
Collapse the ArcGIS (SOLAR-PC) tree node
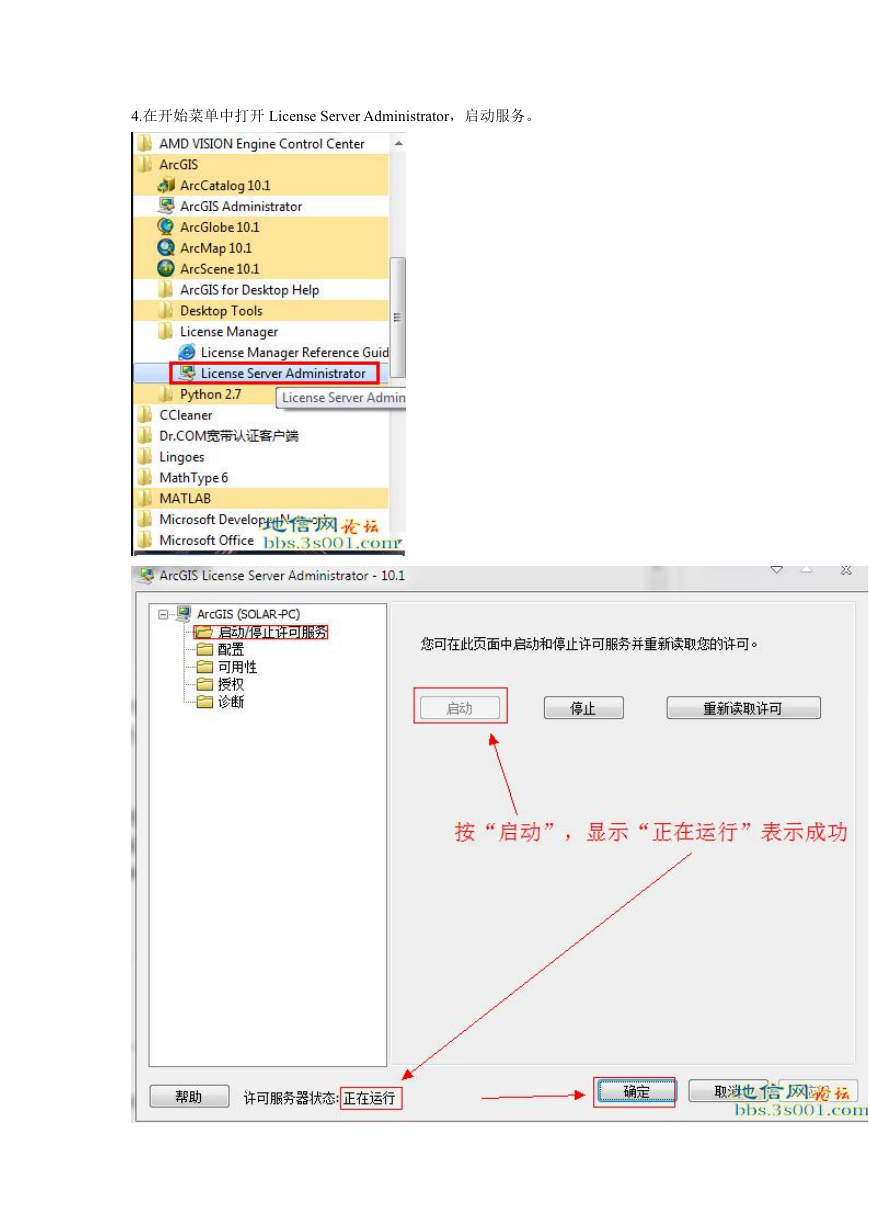164,614
